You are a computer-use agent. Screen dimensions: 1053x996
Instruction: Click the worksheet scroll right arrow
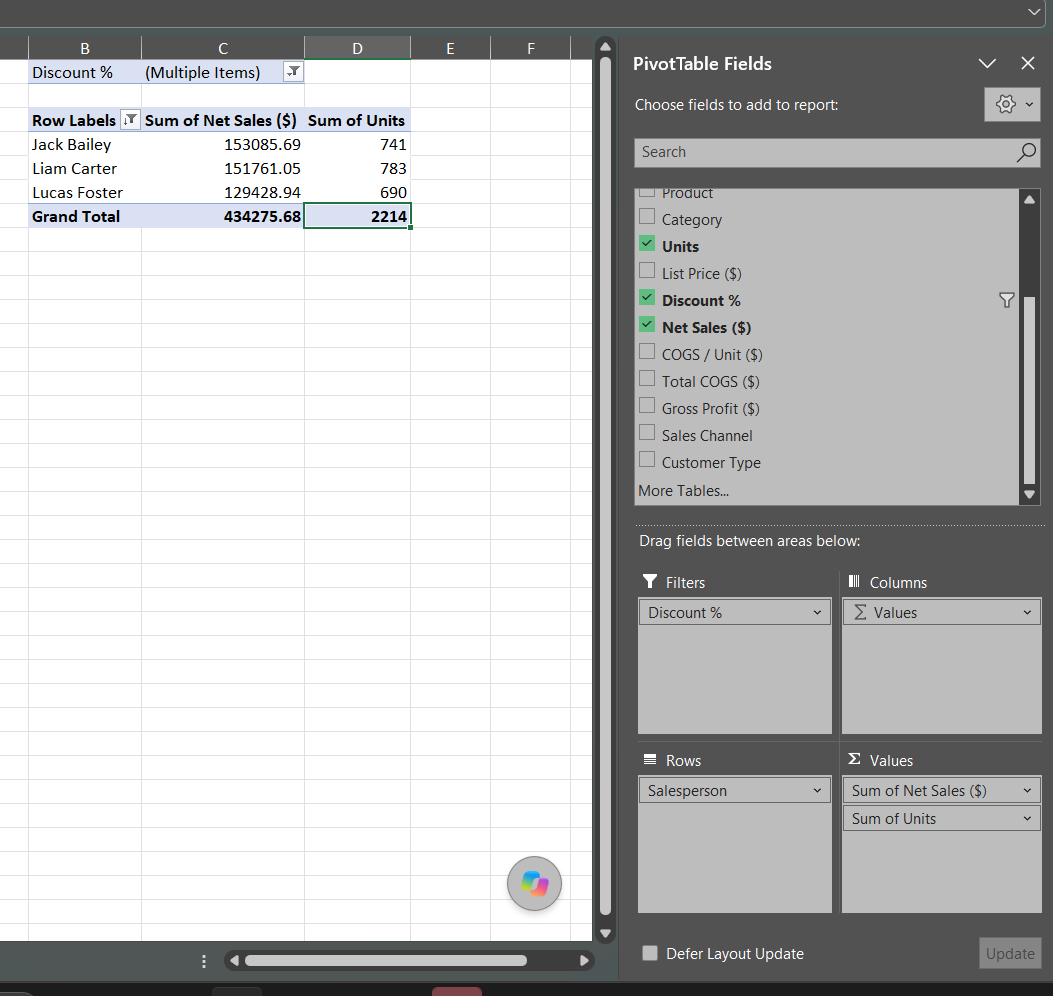pyautogui.click(x=584, y=961)
